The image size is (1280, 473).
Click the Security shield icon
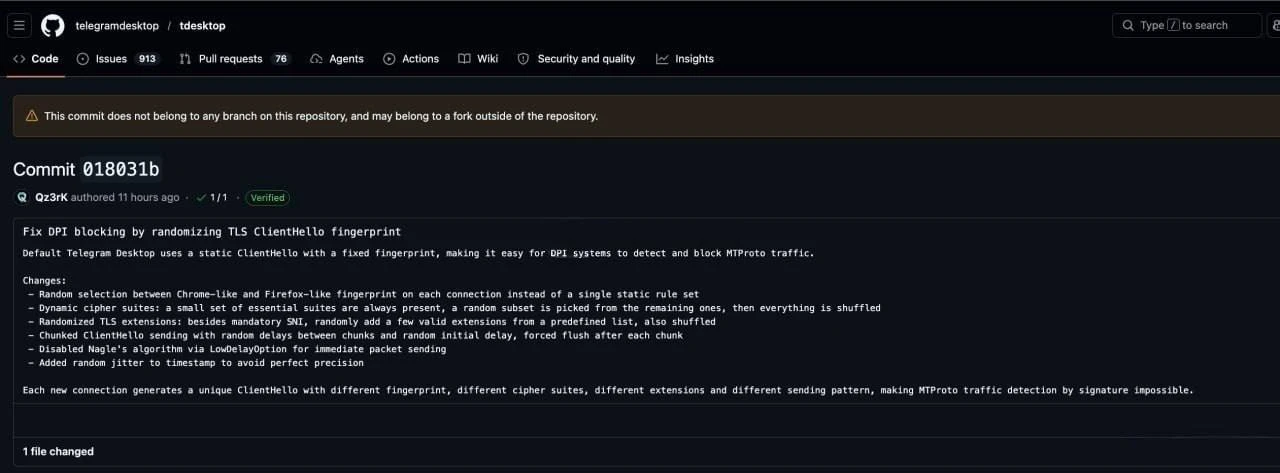[523, 59]
